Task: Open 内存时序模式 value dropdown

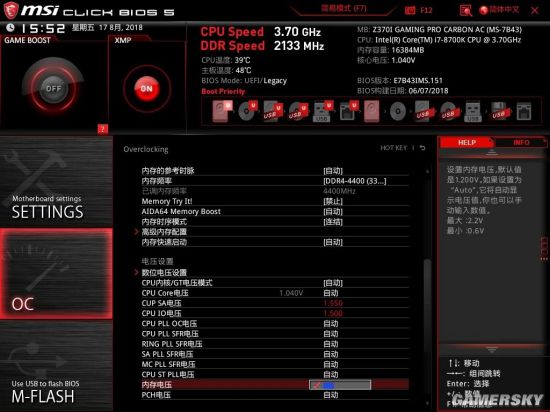Action: (x=333, y=222)
